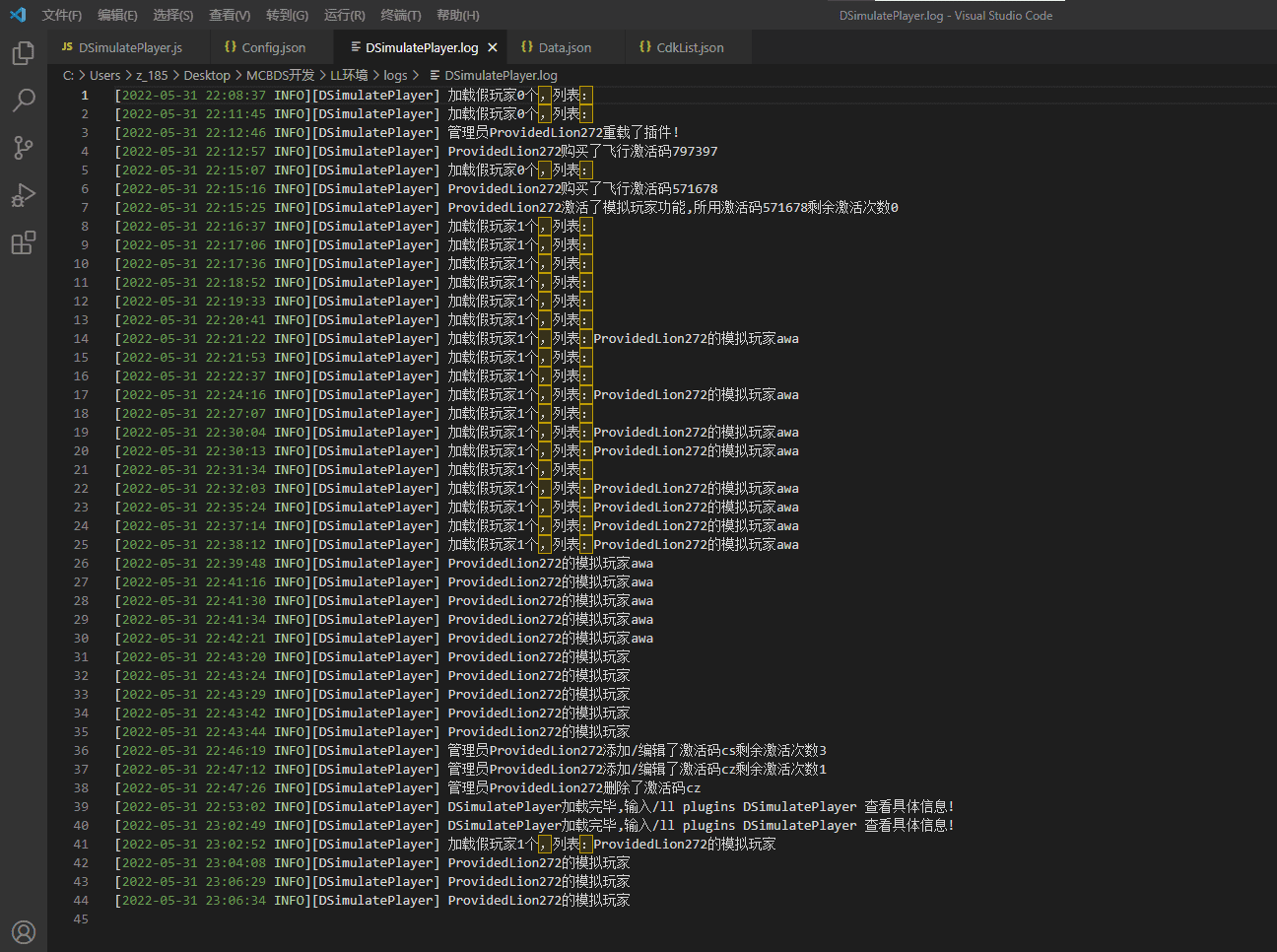Viewport: 1277px width, 952px height.
Task: Click the z_185 breadcrumb segment
Action: (152, 75)
